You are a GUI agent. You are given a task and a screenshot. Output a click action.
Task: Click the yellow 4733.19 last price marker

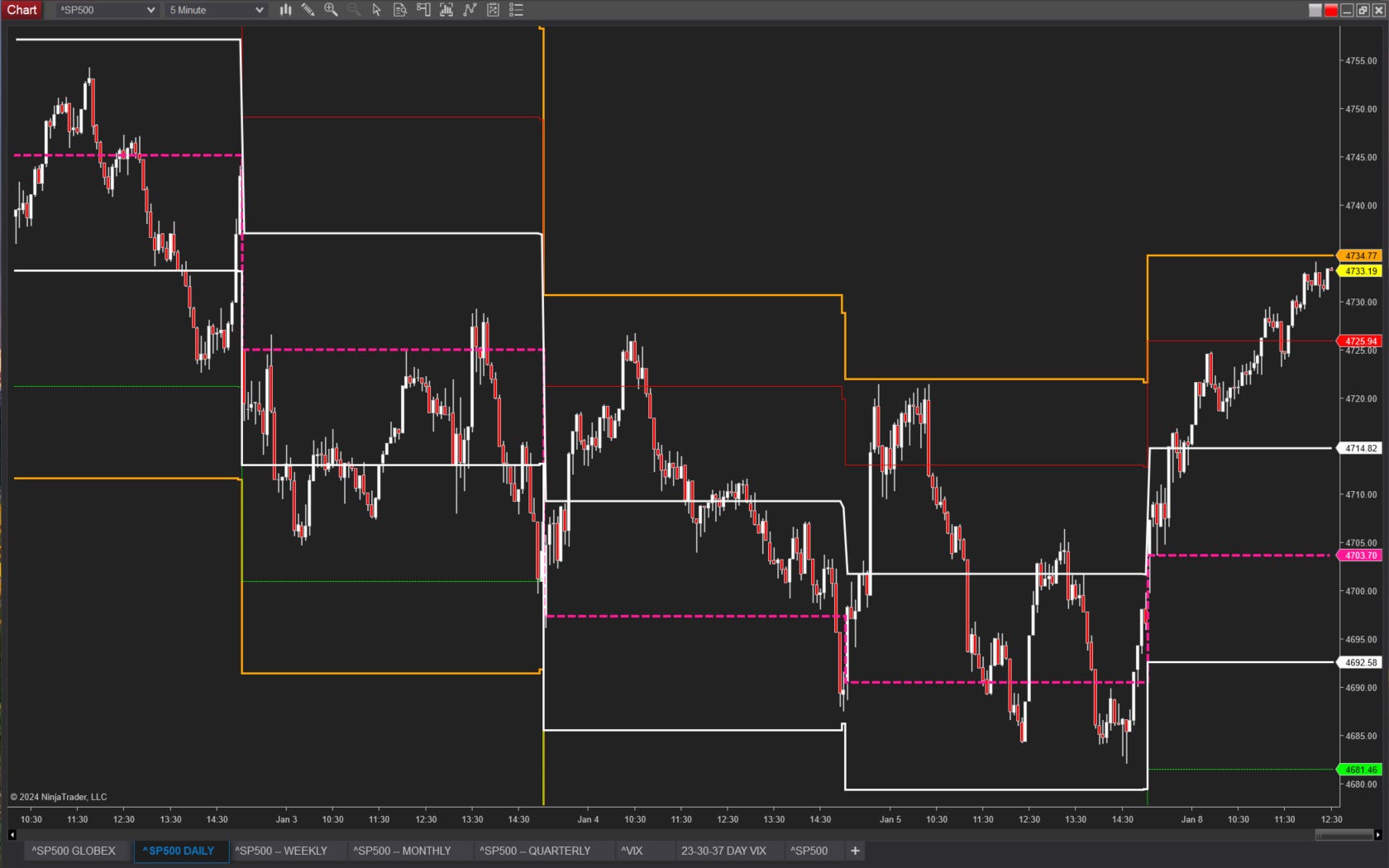(1360, 271)
